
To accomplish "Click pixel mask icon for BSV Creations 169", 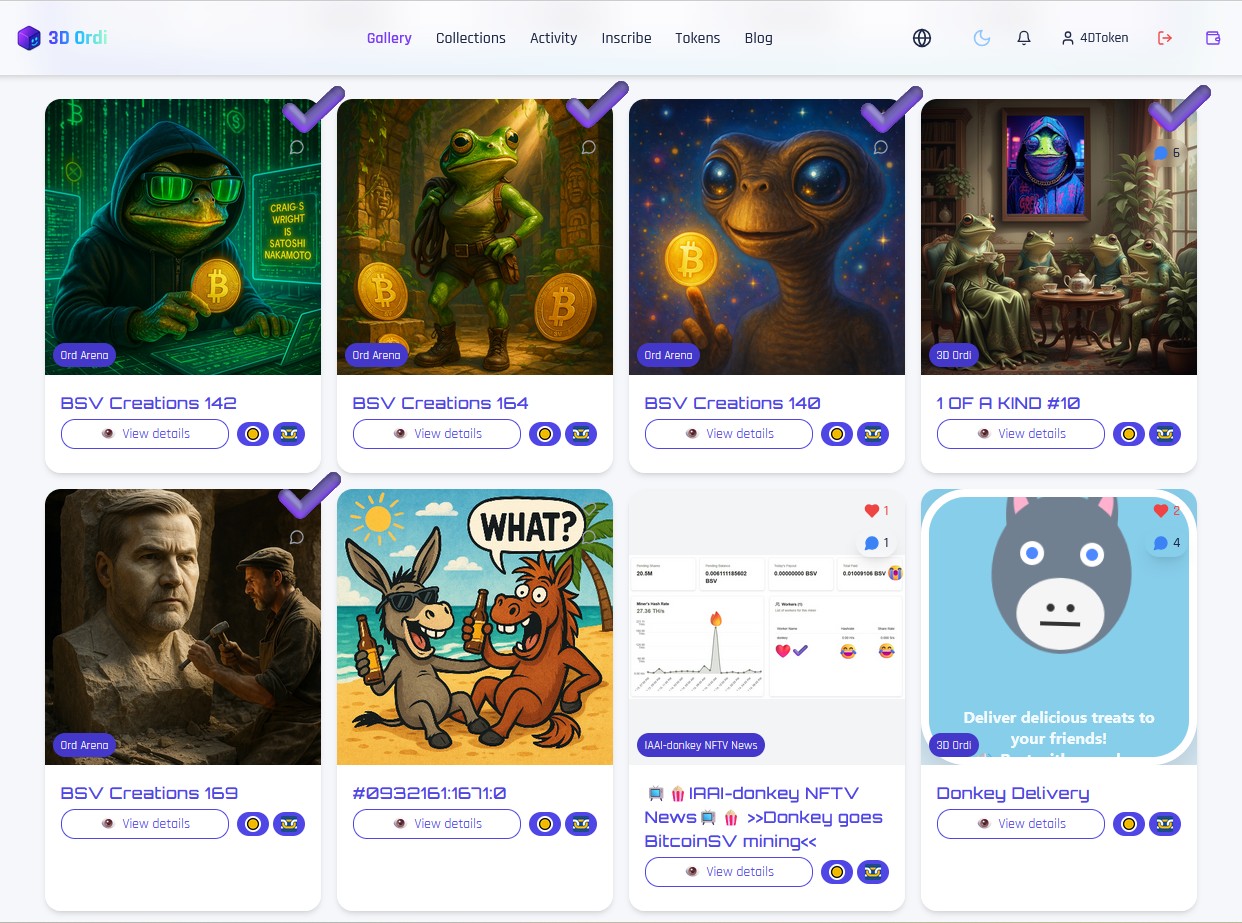I will point(289,824).
